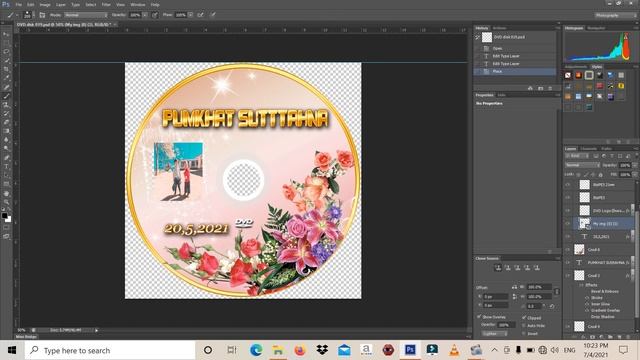Image resolution: width=640 pixels, height=360 pixels.
Task: Click the background color swatch
Action: (8, 219)
